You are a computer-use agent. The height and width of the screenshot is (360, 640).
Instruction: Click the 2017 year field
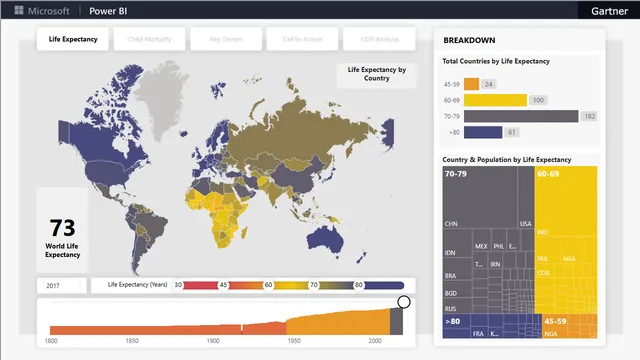point(62,286)
